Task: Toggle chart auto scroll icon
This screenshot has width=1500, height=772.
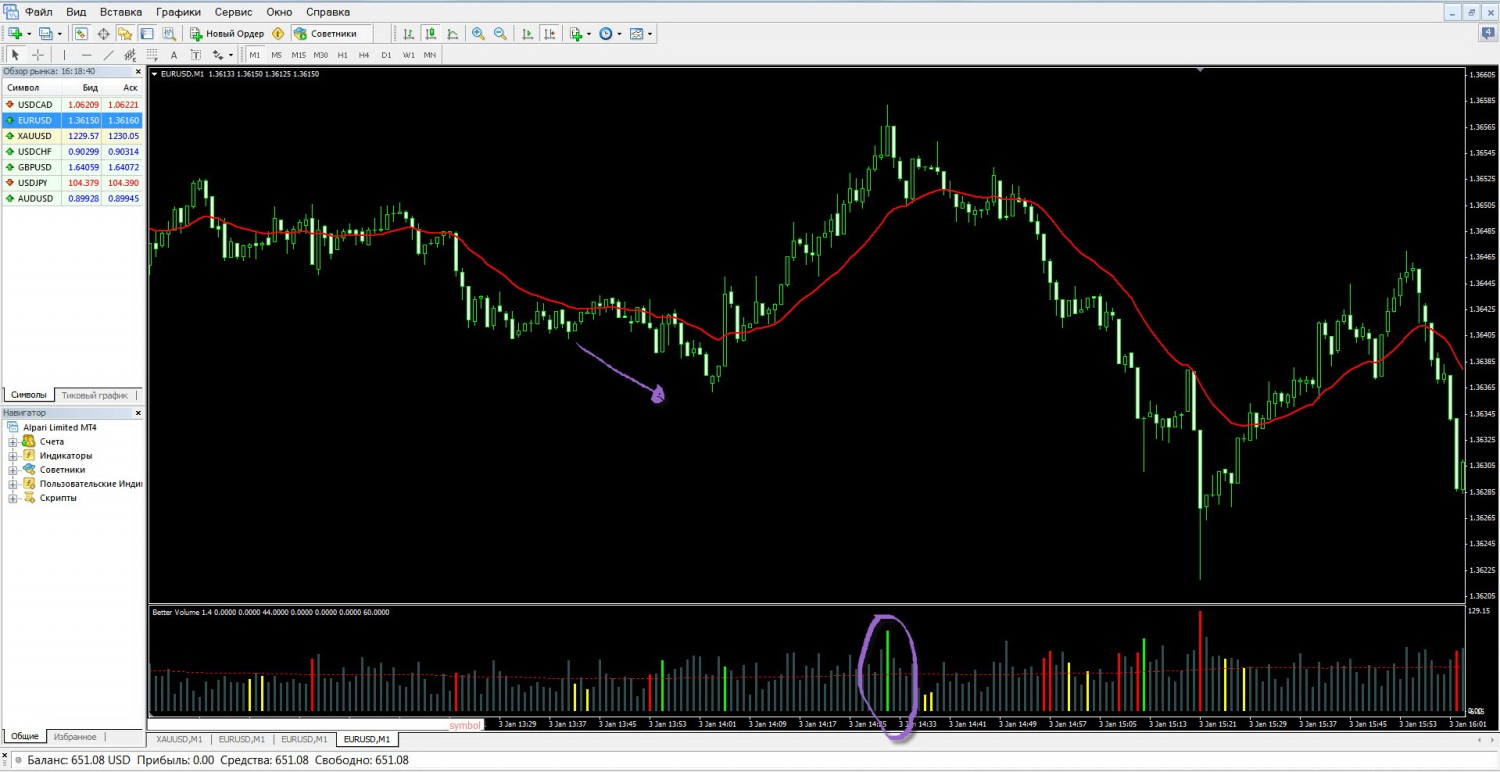Action: 528,34
